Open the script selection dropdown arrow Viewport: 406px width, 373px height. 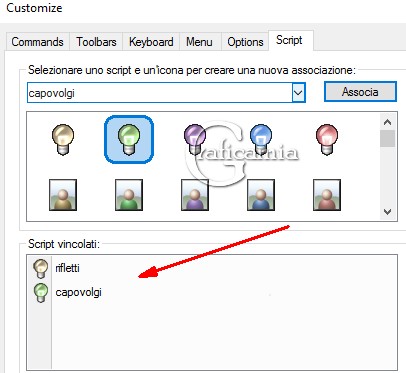tap(298, 93)
